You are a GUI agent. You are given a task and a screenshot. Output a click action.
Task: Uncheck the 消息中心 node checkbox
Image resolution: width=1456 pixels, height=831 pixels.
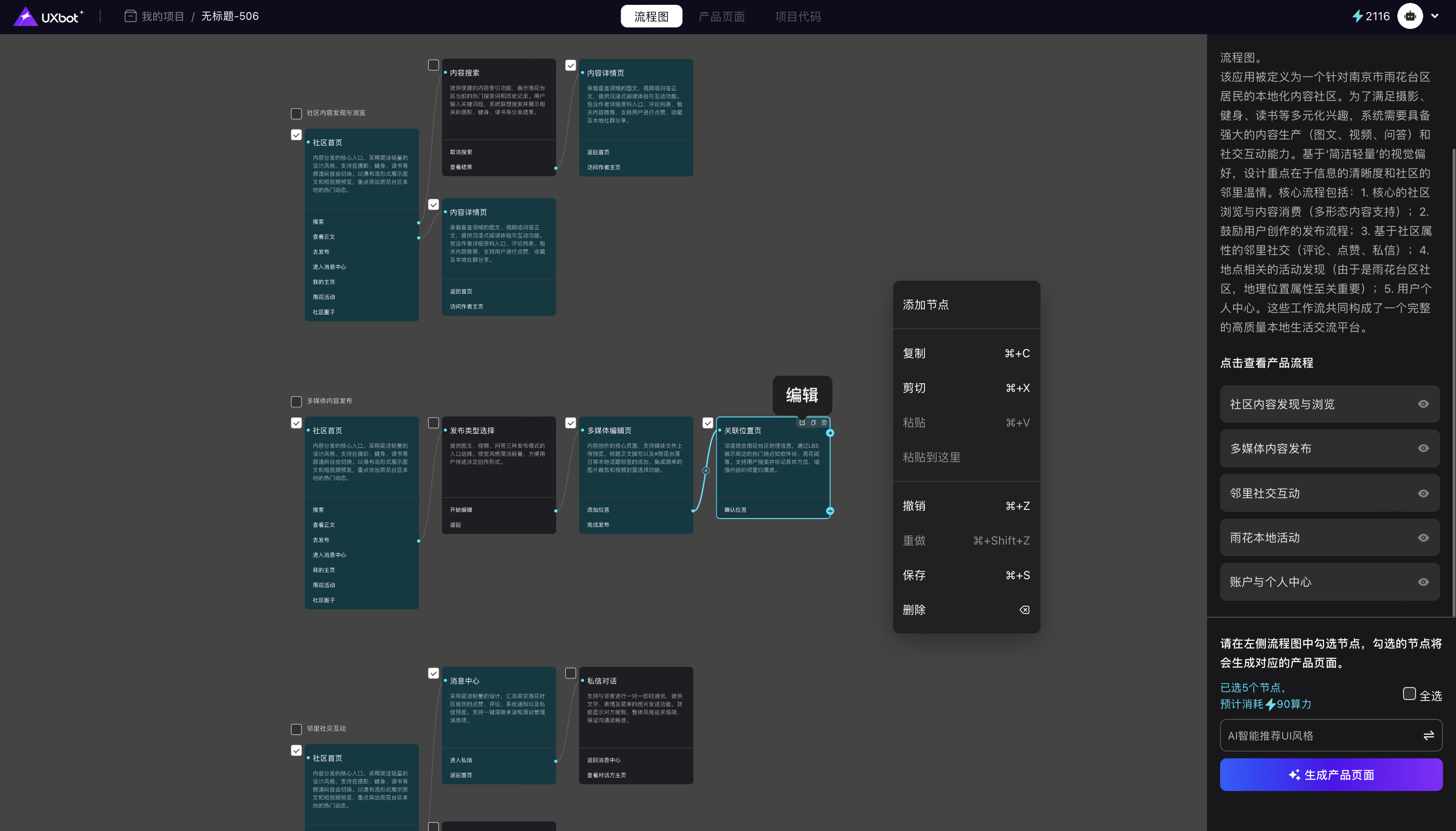tap(433, 674)
